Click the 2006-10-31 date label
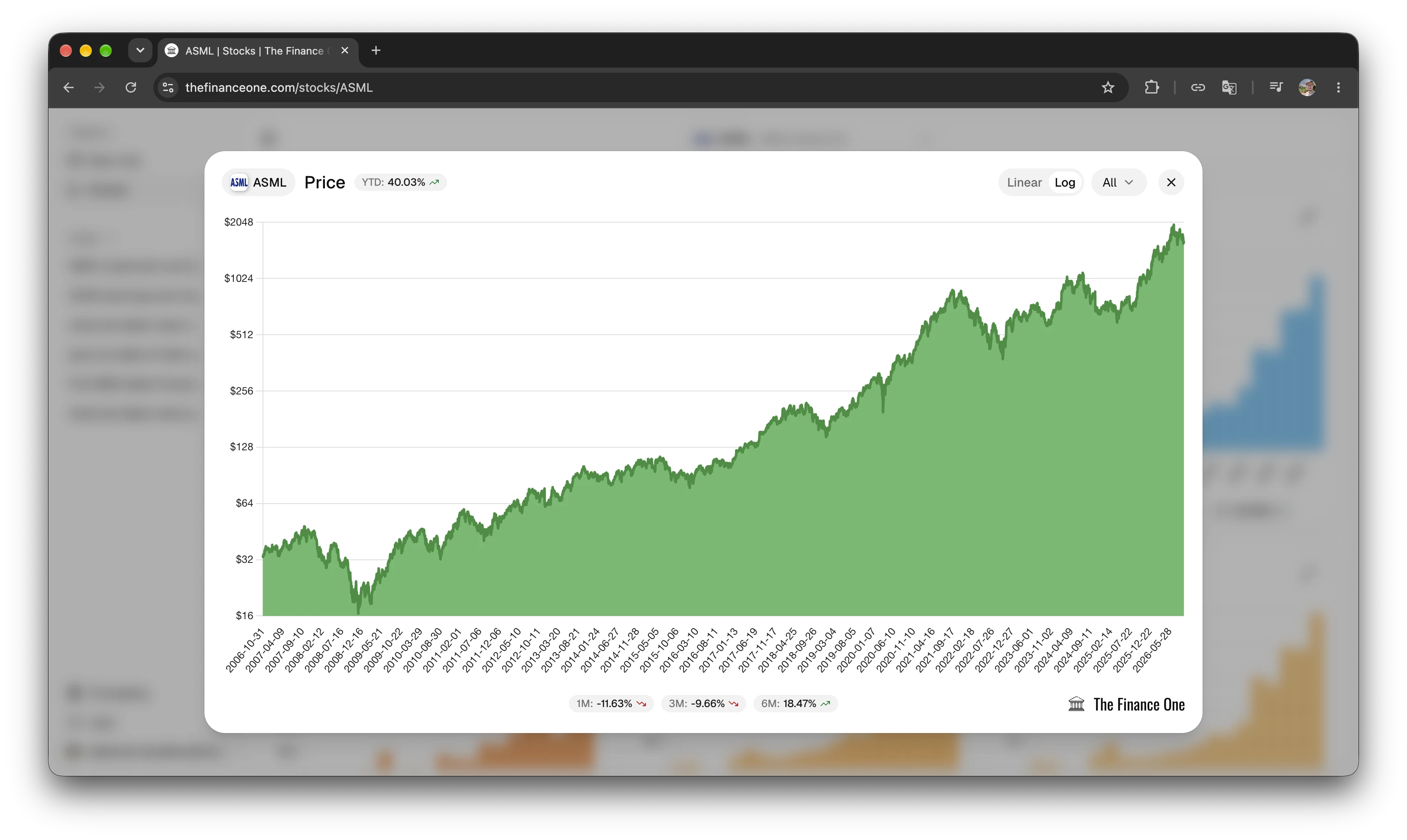Viewport: 1407px width, 840px height. tap(245, 650)
